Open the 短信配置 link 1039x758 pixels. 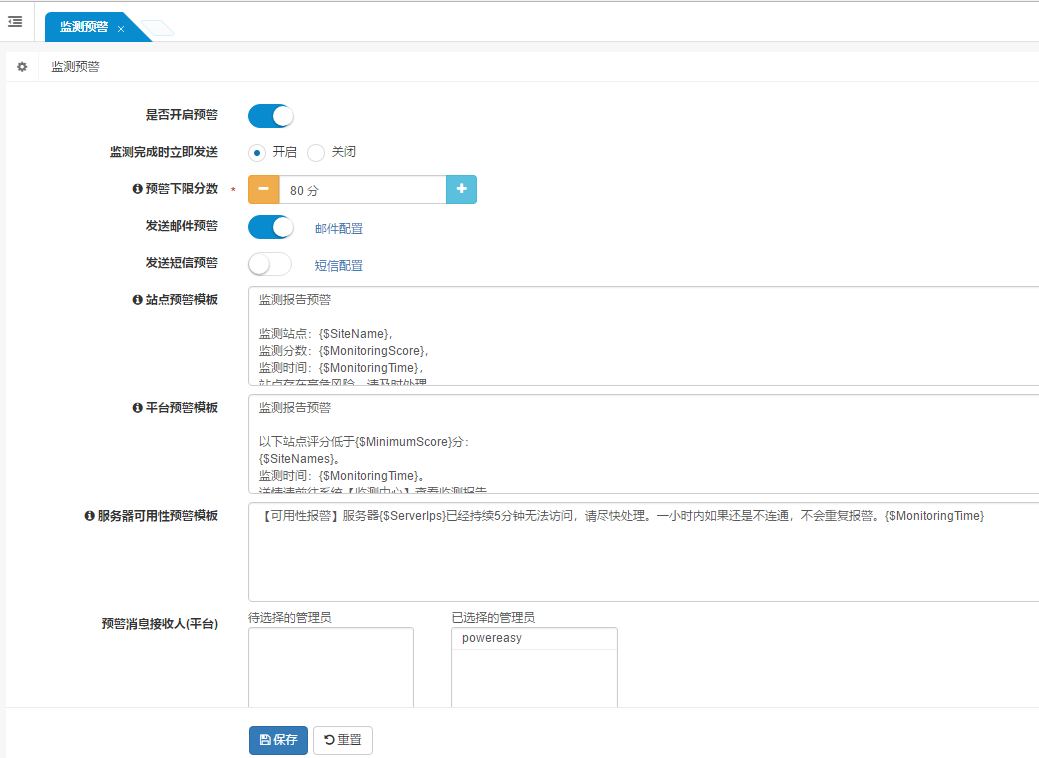pos(338,266)
